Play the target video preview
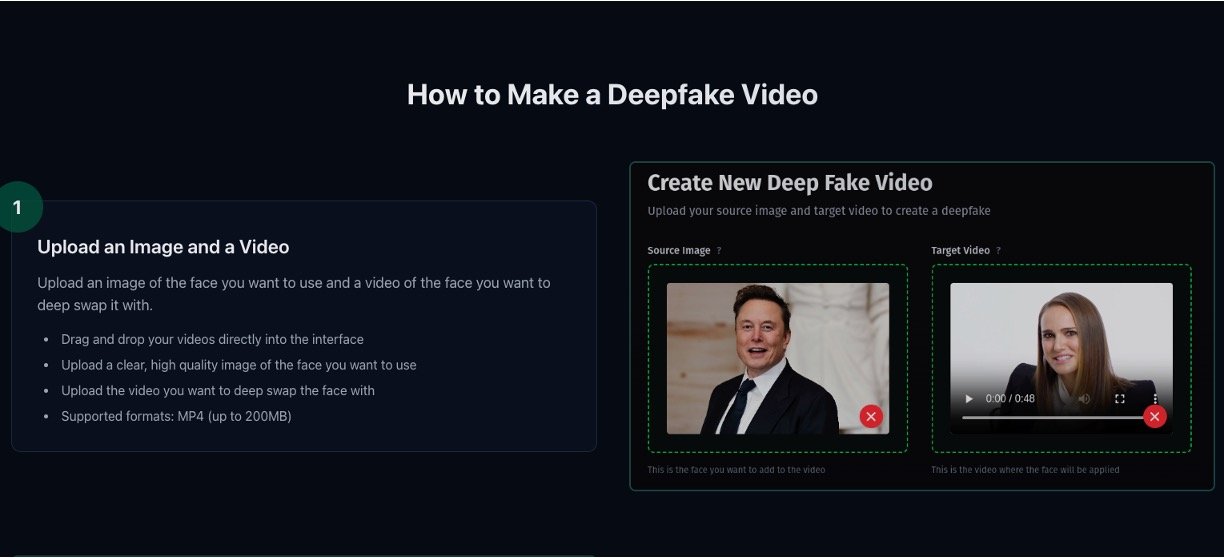Image resolution: width=1224 pixels, height=558 pixels. (x=968, y=398)
